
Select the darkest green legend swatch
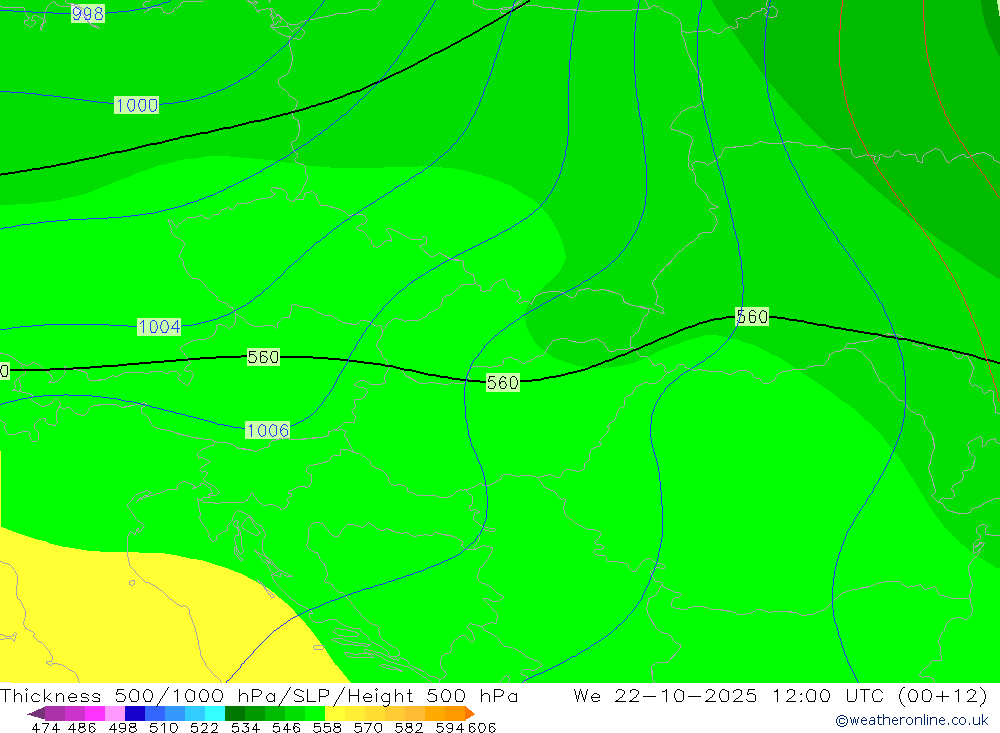click(235, 713)
